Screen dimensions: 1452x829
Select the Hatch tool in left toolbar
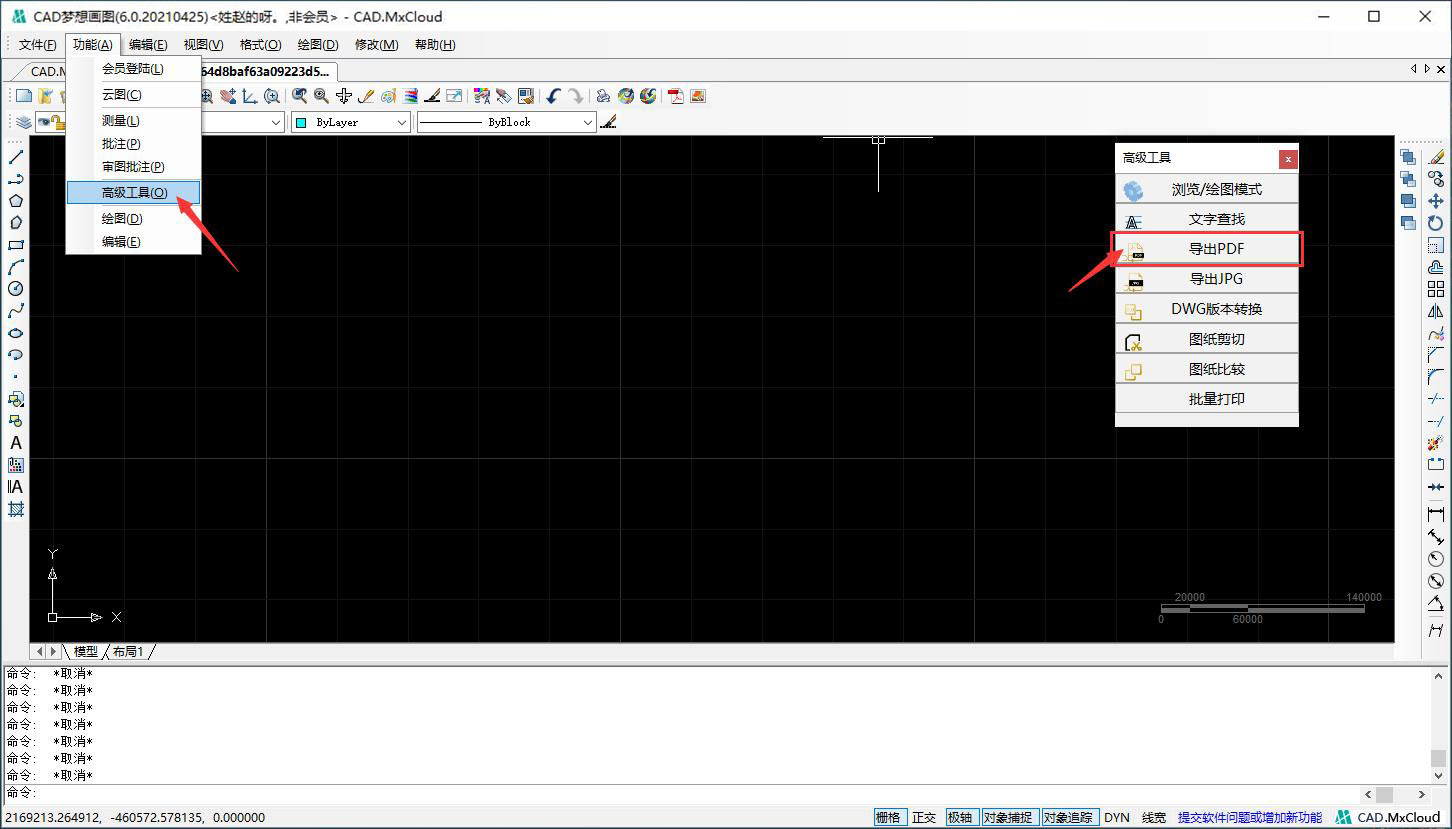[16, 509]
